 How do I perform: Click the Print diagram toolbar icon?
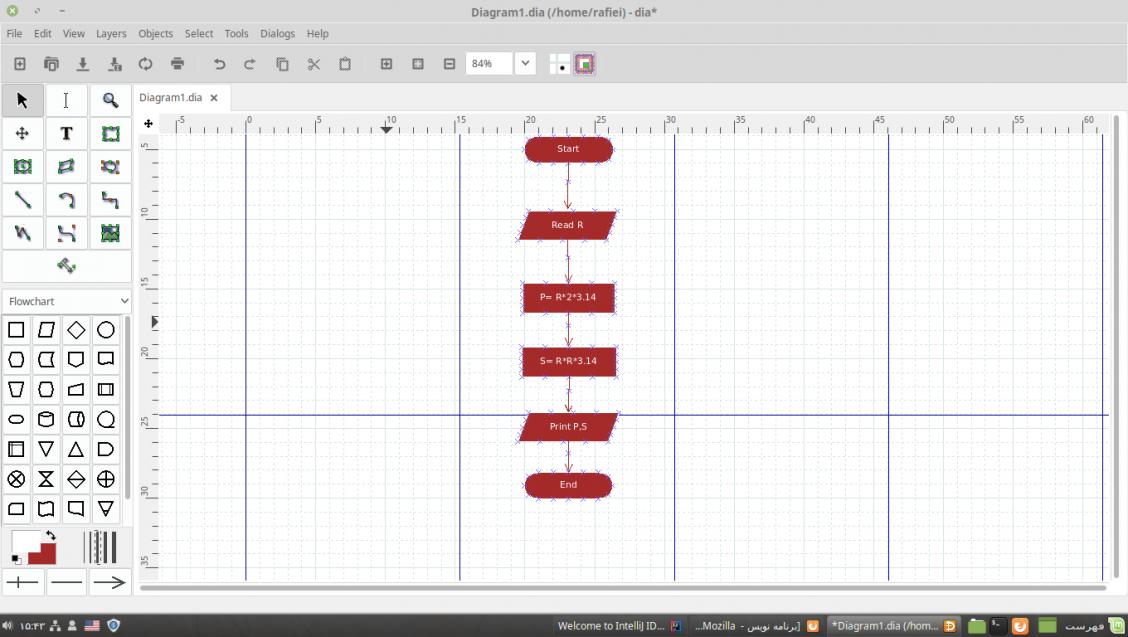177,64
